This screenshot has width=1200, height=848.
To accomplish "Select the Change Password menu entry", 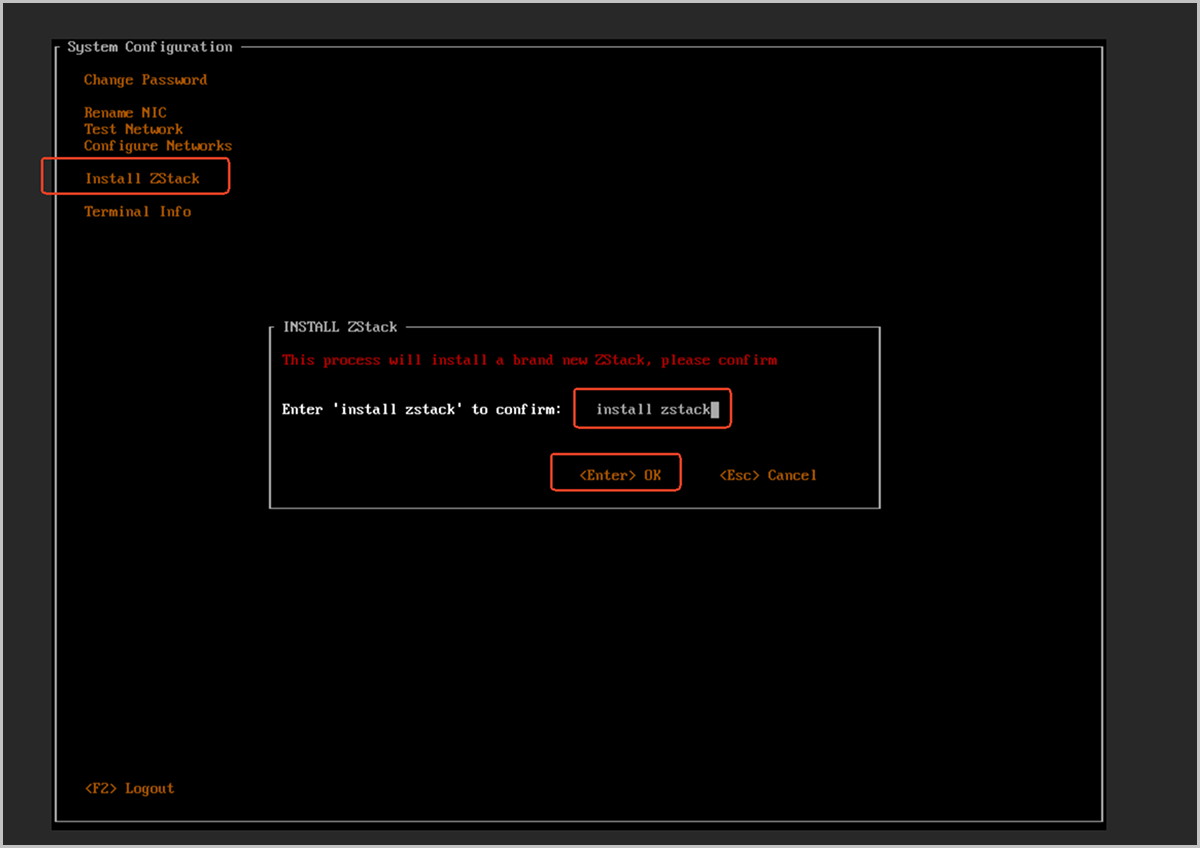I will coord(145,80).
